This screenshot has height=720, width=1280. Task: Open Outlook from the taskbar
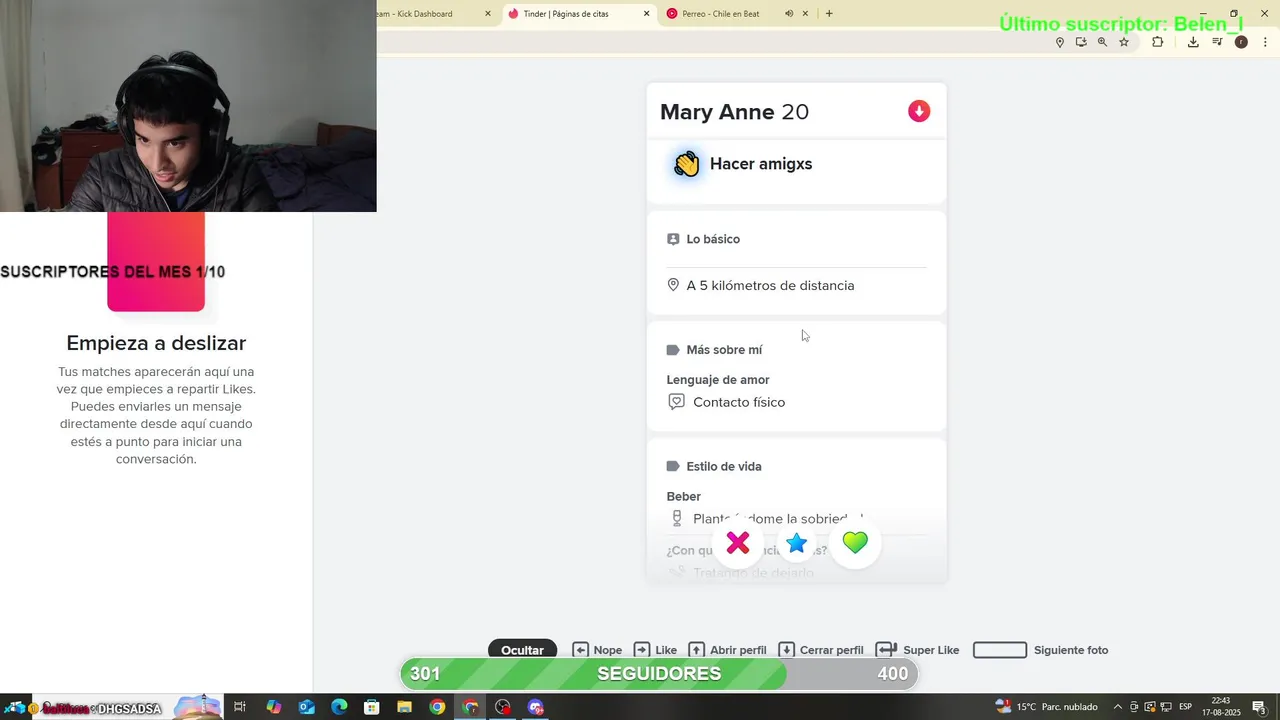[306, 707]
